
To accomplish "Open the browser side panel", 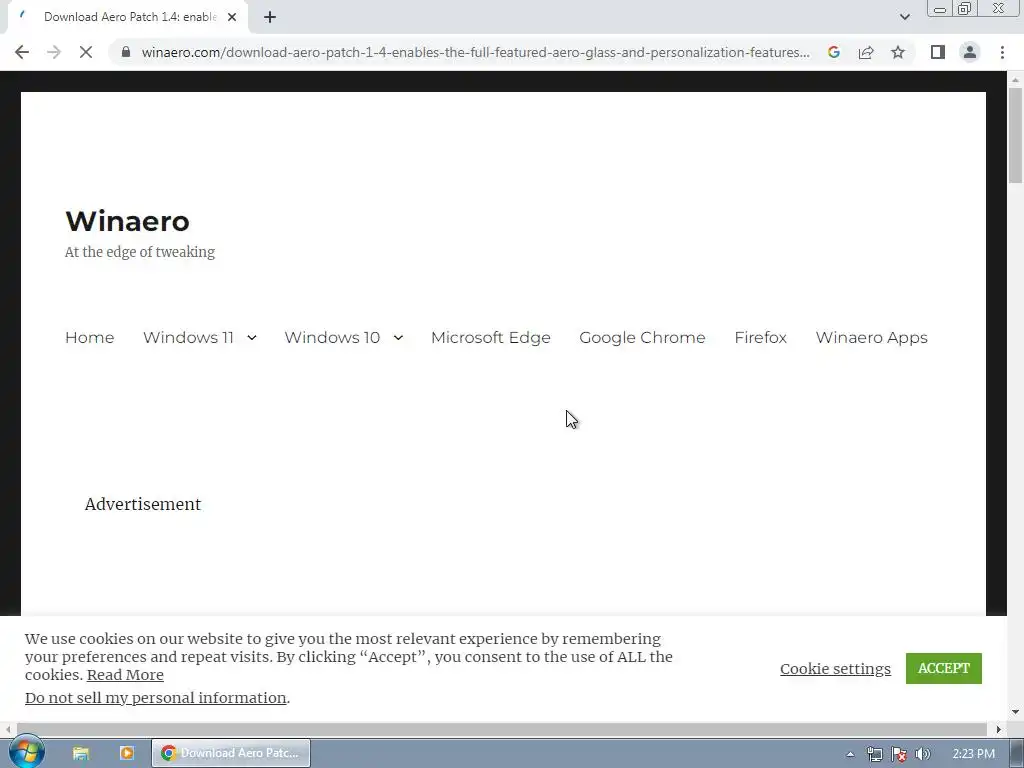I will pos(938,52).
